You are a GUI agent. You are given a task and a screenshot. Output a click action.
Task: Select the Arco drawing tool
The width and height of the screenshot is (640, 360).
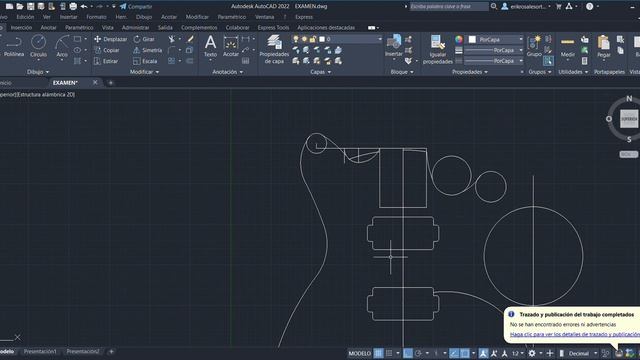(x=62, y=46)
